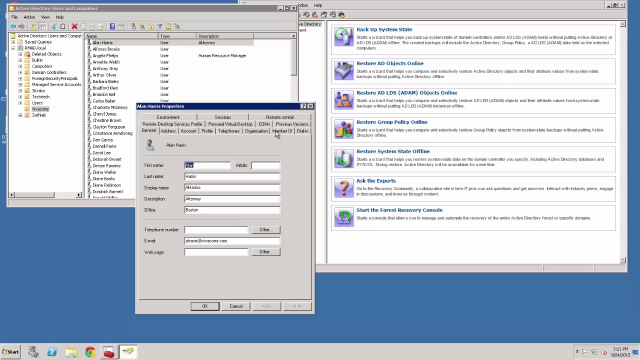Expand the Deleted Objects container
640x360 pixels.
point(20,54)
